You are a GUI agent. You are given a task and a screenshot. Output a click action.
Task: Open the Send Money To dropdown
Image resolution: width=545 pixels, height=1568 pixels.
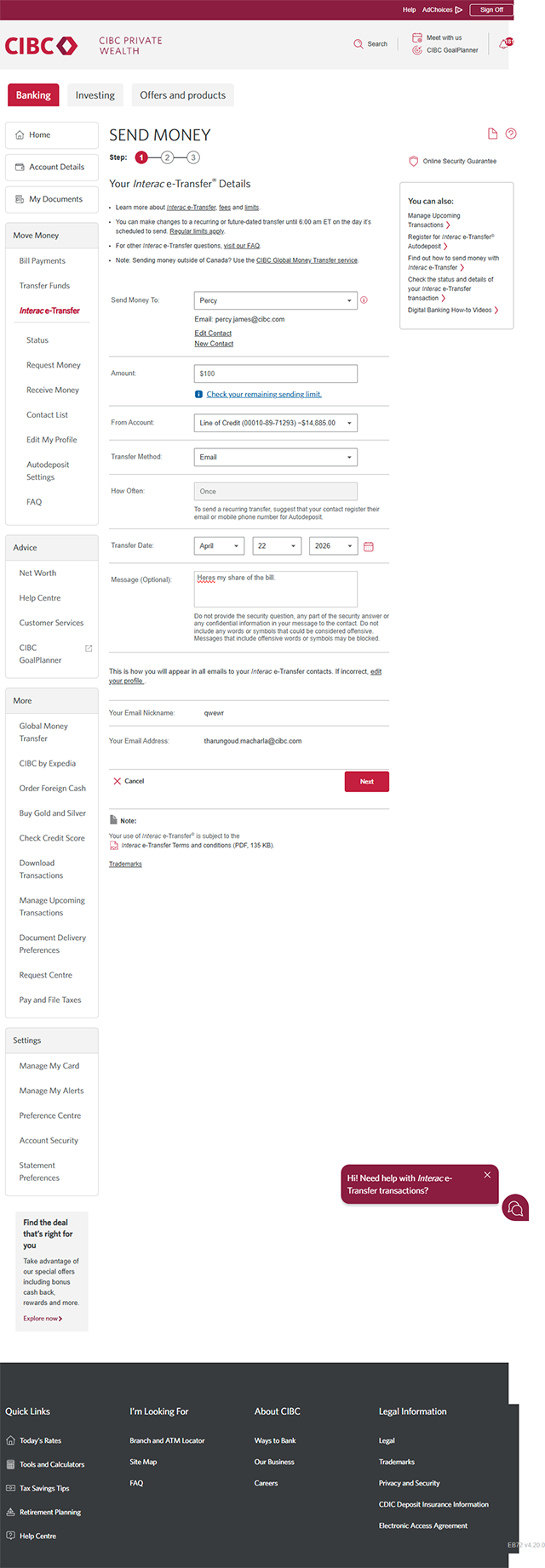(x=275, y=300)
